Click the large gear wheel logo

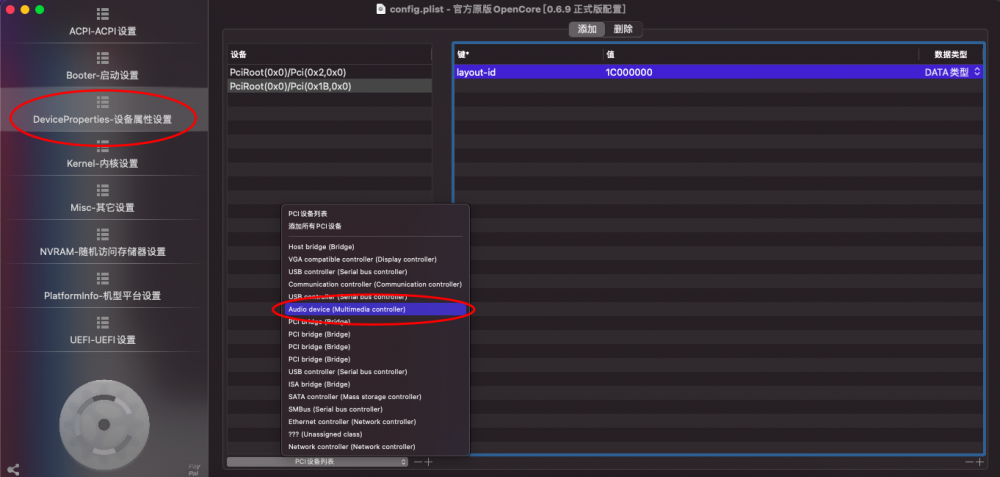click(105, 425)
